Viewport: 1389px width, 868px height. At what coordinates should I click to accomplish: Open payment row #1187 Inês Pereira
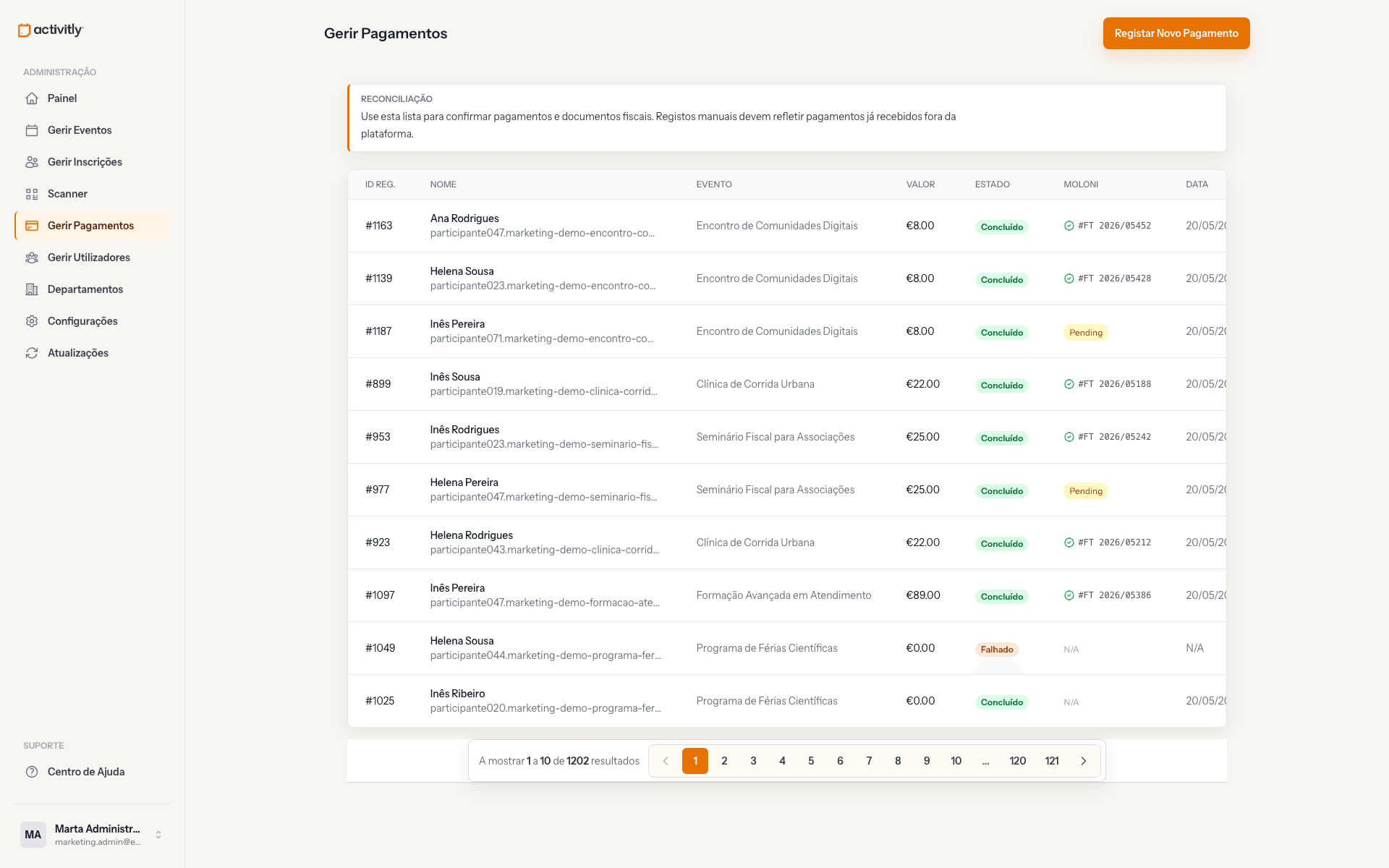pyautogui.click(x=787, y=331)
